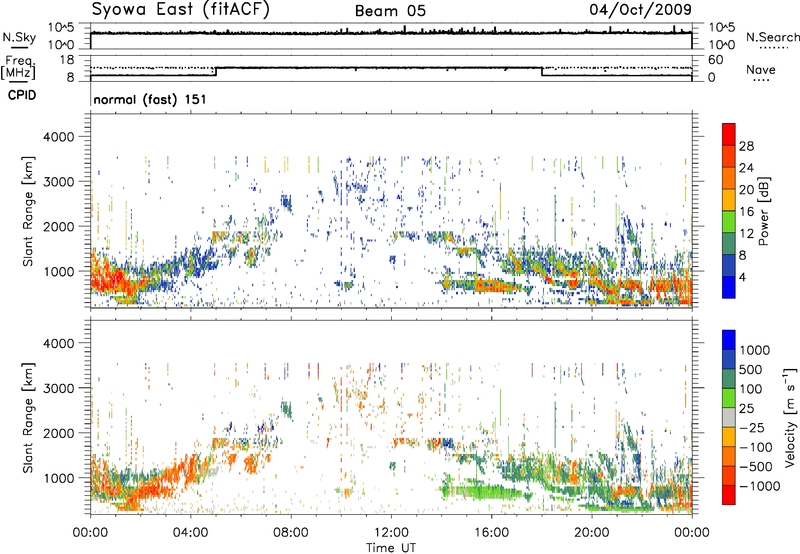
Task: Click the date '04/Oct/2009'
Action: (x=640, y=10)
